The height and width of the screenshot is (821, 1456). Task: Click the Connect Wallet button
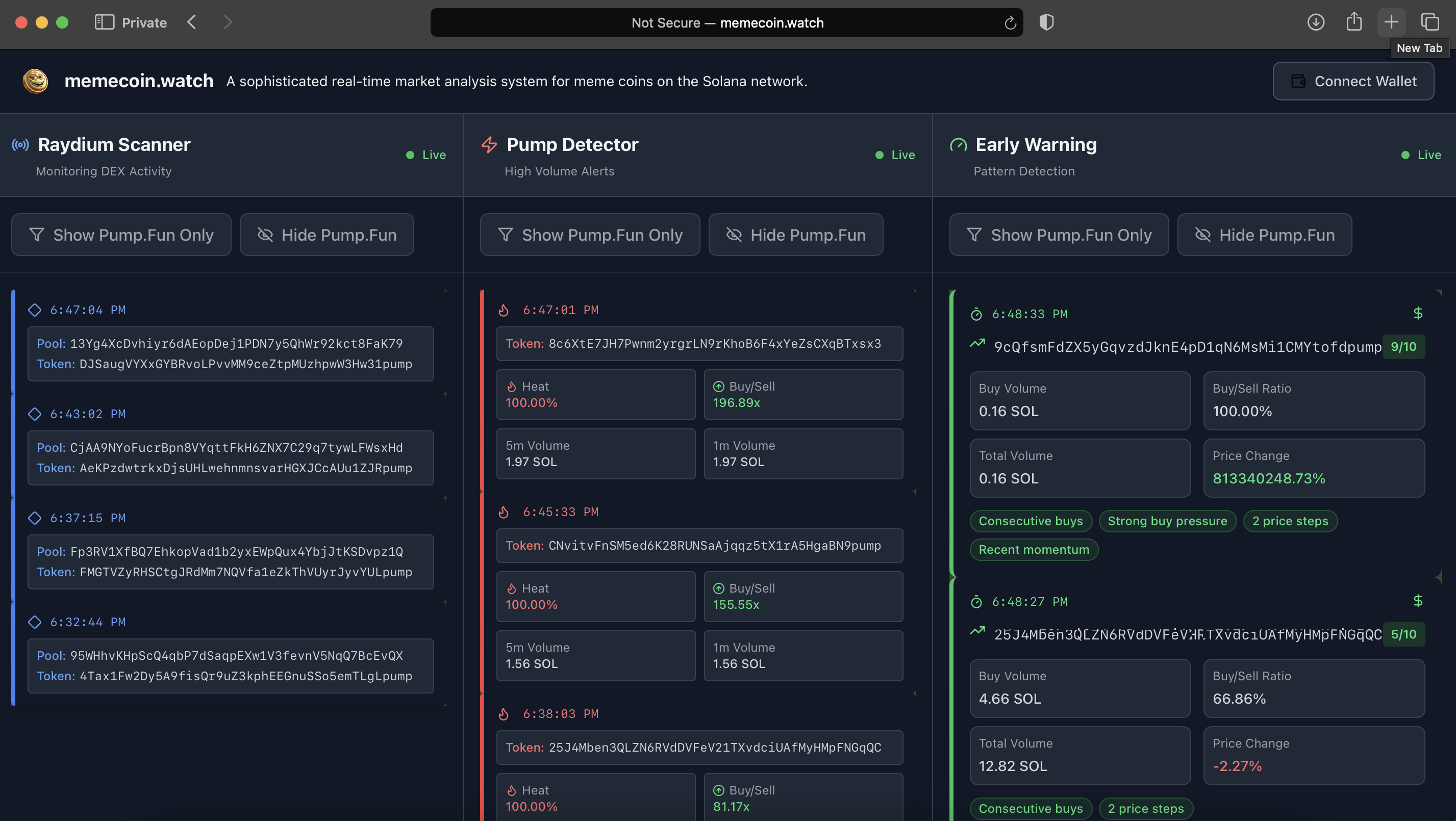[x=1353, y=81]
